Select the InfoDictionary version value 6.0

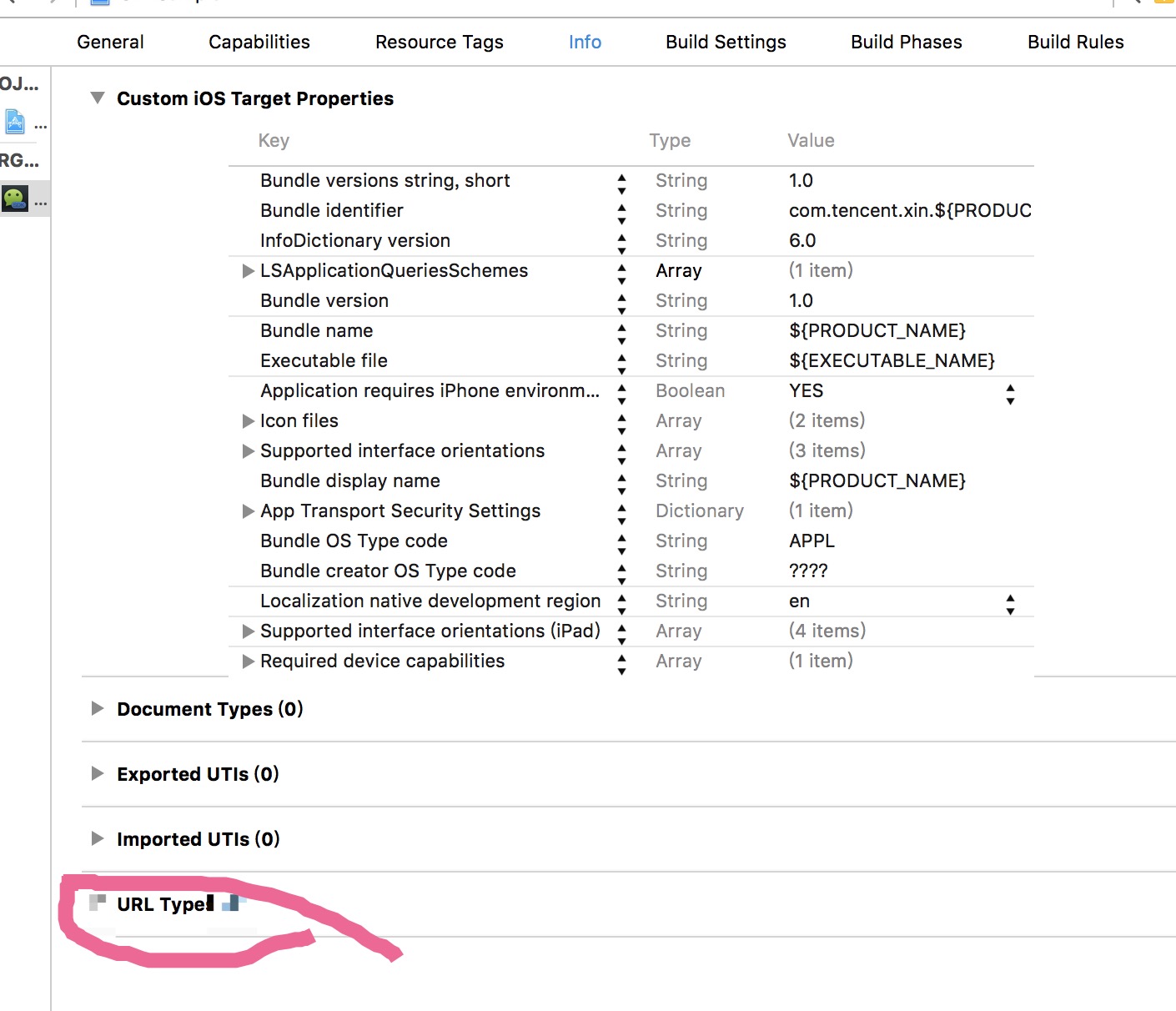(802, 240)
